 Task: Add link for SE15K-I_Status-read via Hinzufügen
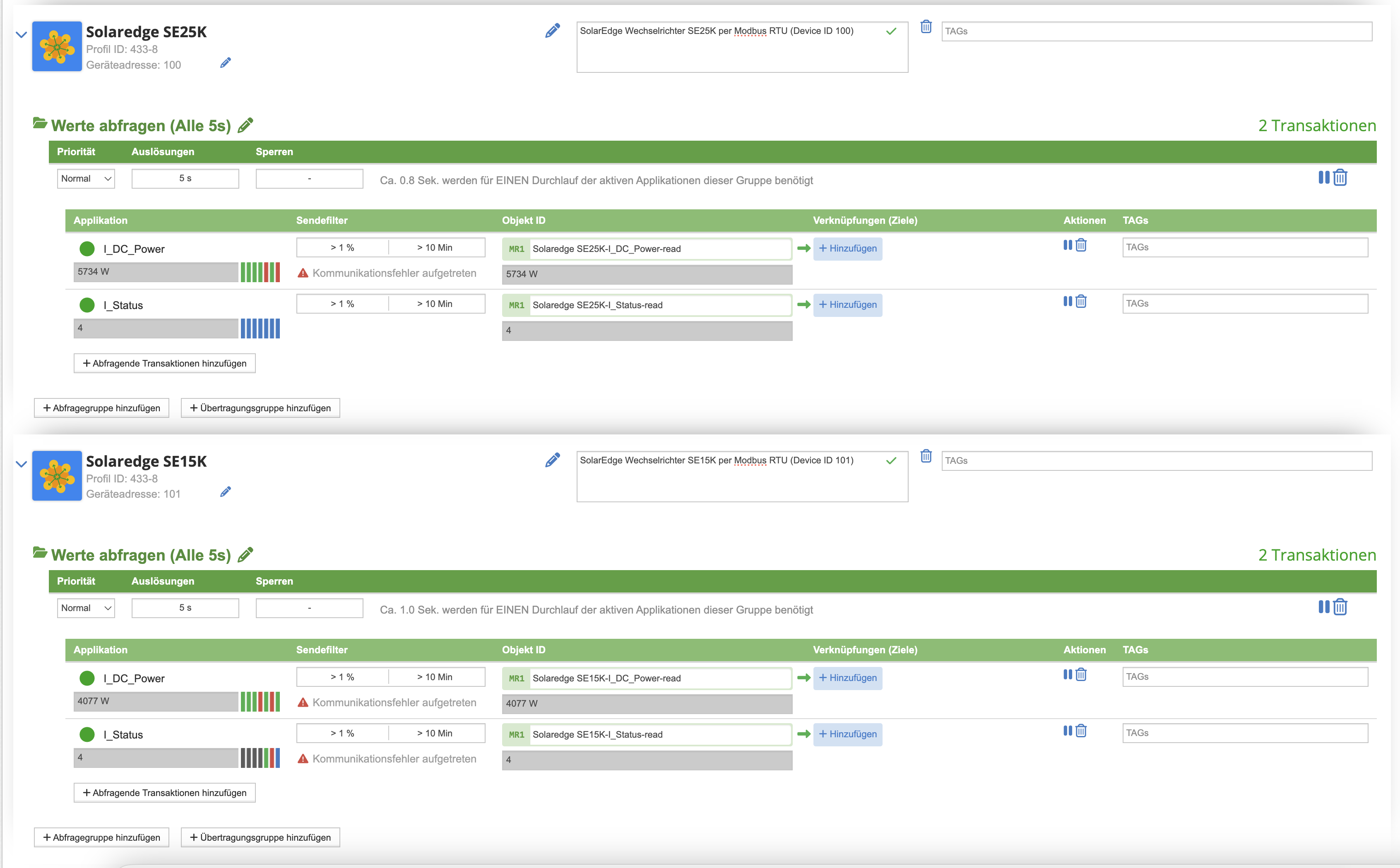click(848, 734)
